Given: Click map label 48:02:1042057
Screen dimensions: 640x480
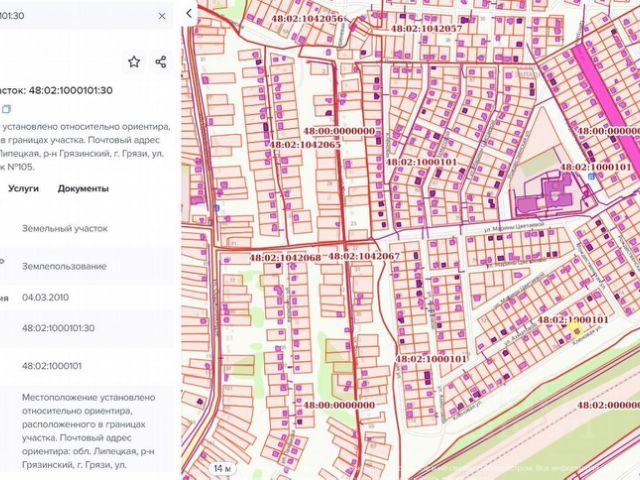Looking at the screenshot, I should coord(427,29).
